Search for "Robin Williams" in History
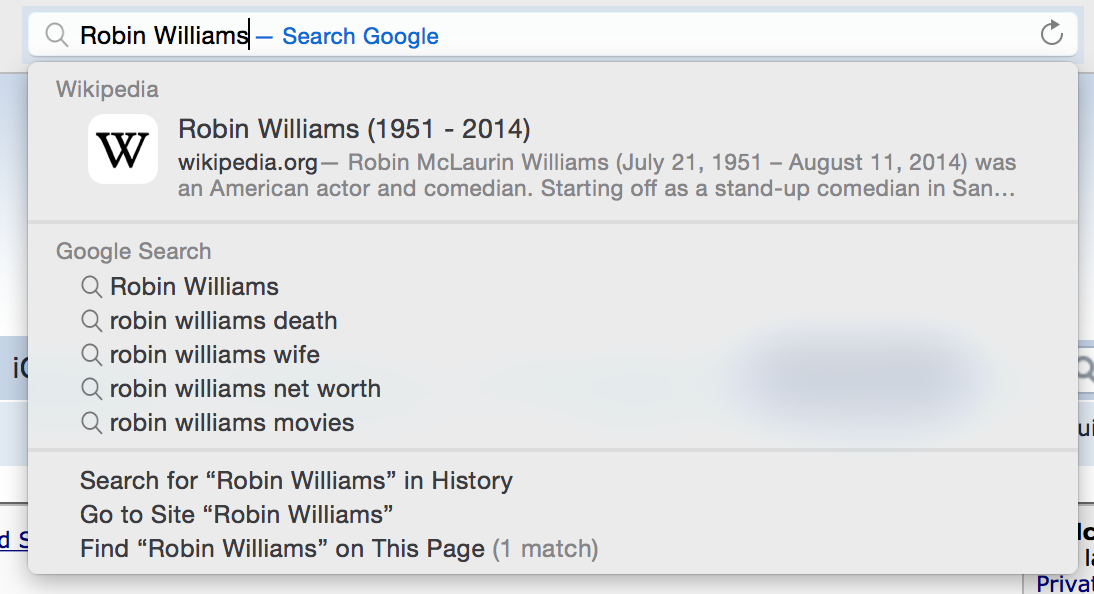The image size is (1094, 594). click(x=296, y=481)
